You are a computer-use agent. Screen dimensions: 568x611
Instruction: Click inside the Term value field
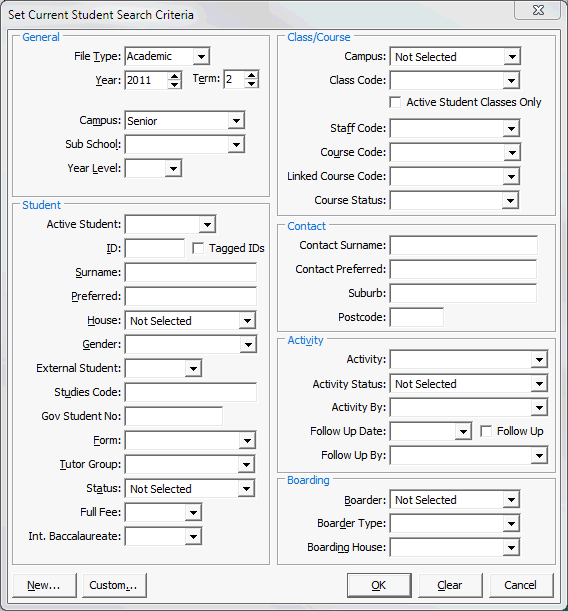[235, 79]
